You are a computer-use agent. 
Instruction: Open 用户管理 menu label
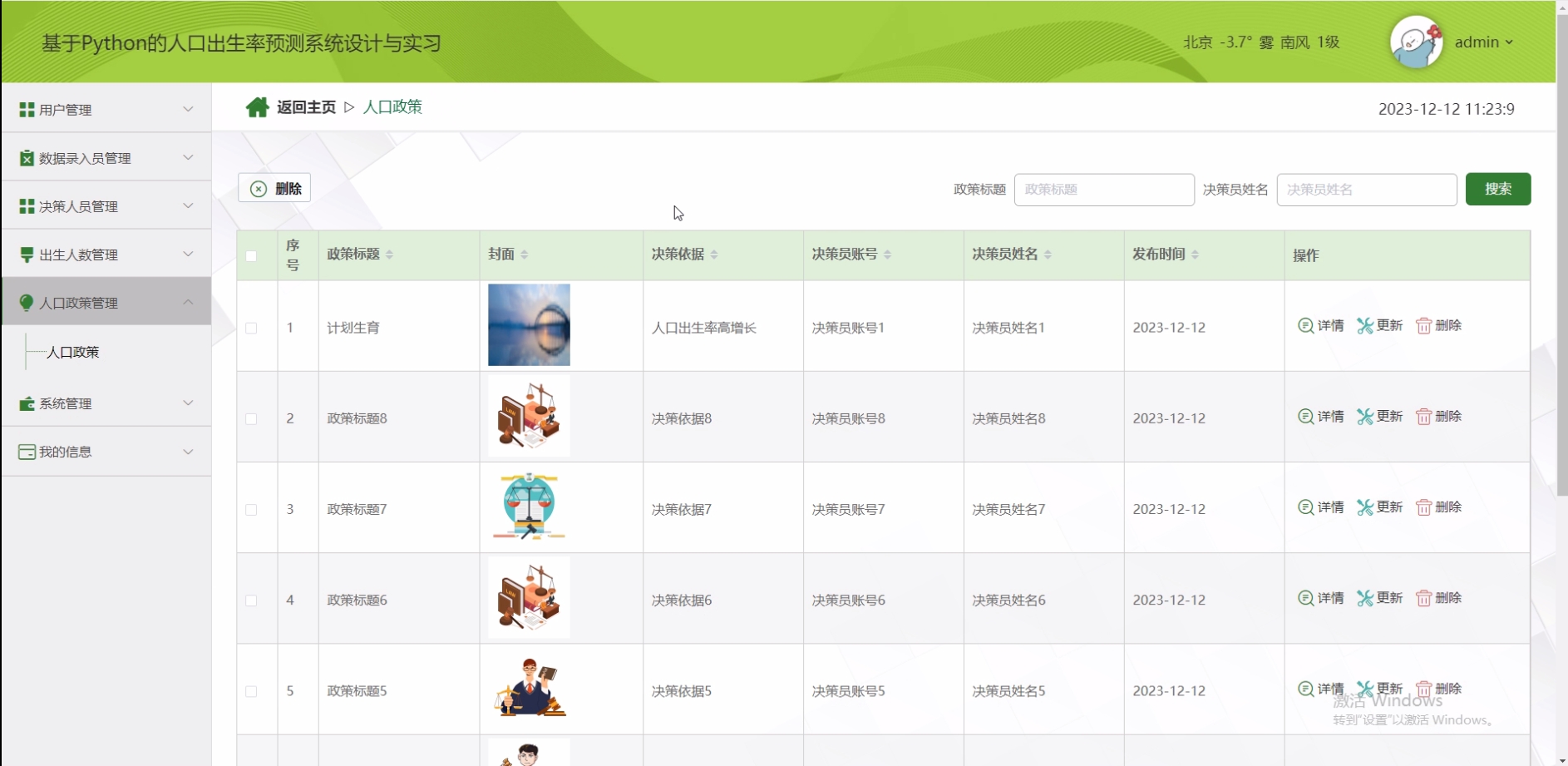click(66, 110)
